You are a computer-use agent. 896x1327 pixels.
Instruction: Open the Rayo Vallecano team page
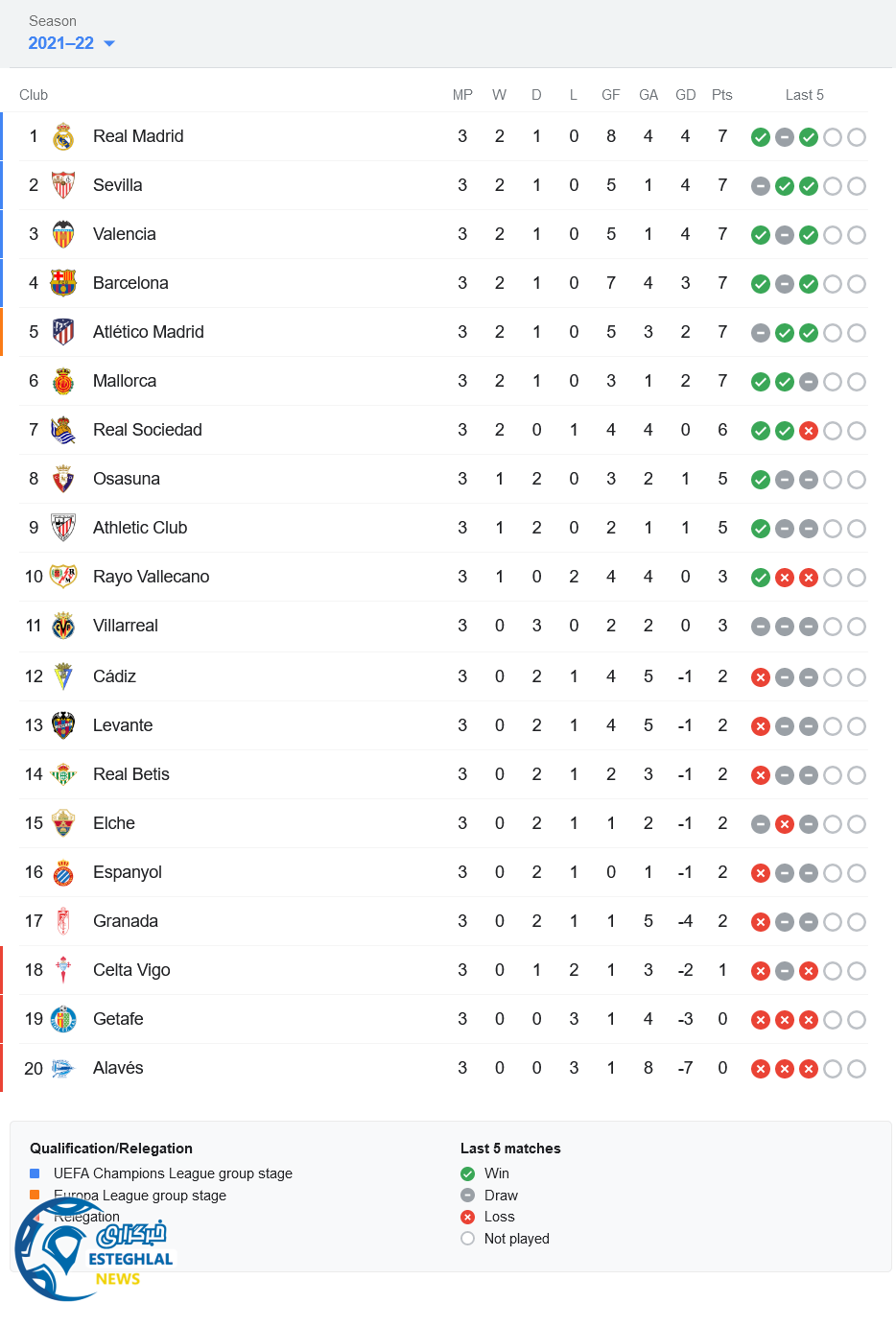pyautogui.click(x=151, y=577)
